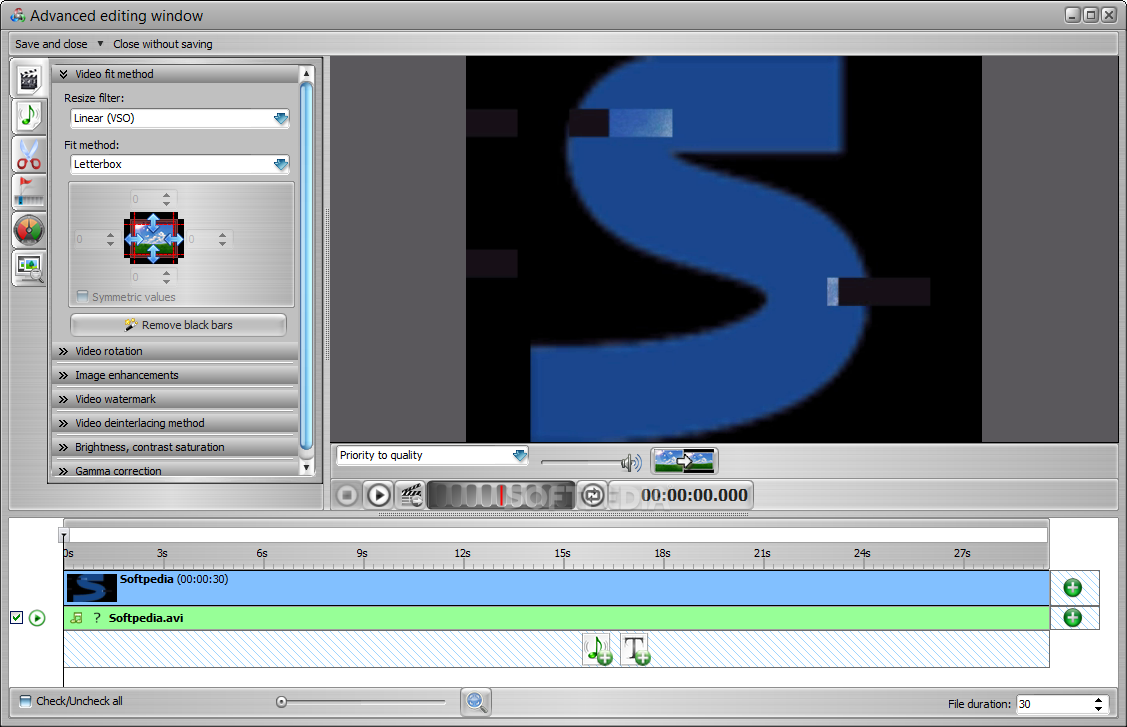The width and height of the screenshot is (1127, 727).
Task: Adjust the timeline zoom slider
Action: (x=362, y=702)
